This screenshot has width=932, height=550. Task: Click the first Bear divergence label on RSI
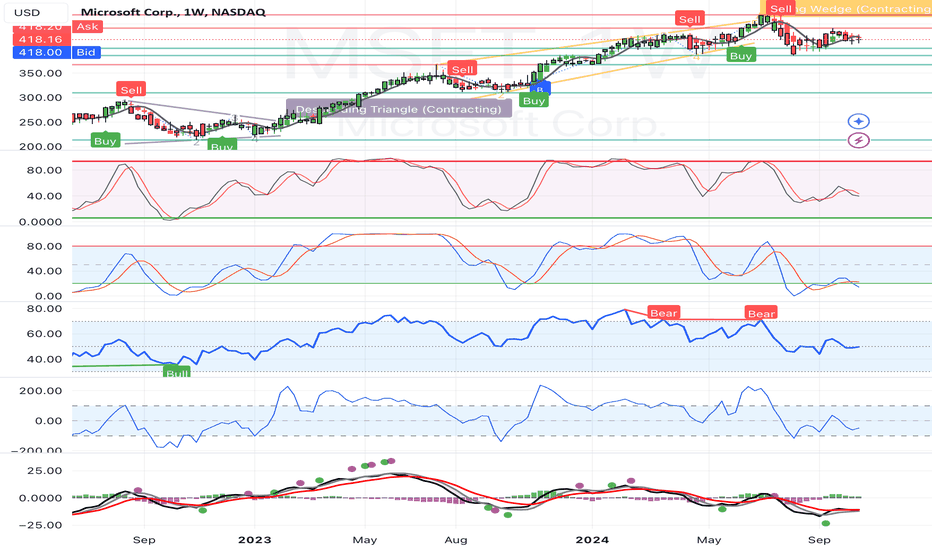tap(663, 313)
